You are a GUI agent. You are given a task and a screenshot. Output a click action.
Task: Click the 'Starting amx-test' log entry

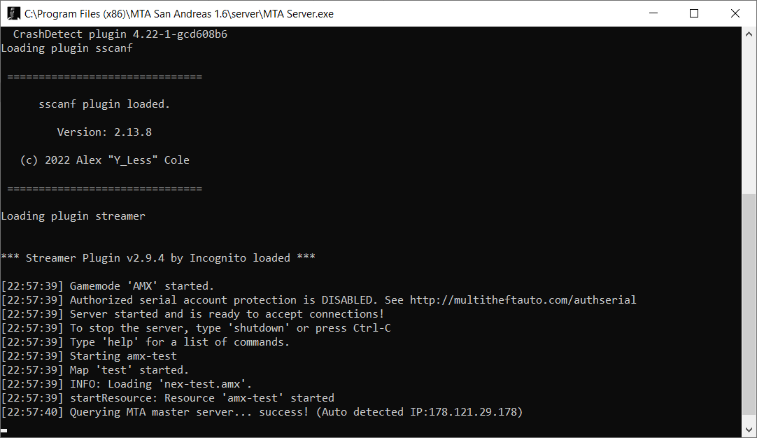click(x=89, y=356)
